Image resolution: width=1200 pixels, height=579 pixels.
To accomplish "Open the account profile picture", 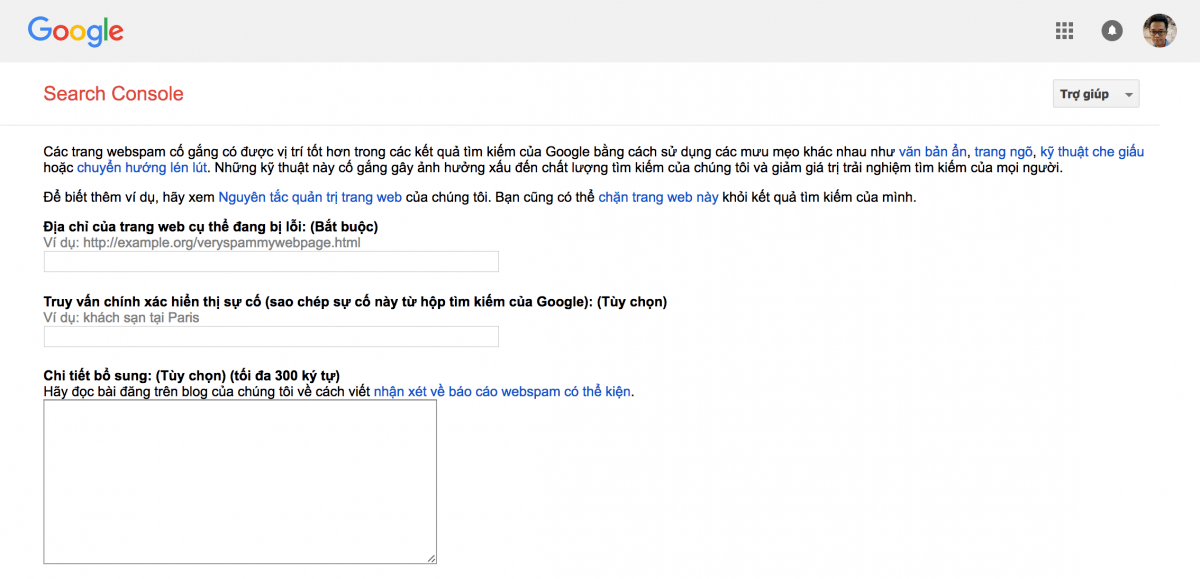I will pos(1160,31).
